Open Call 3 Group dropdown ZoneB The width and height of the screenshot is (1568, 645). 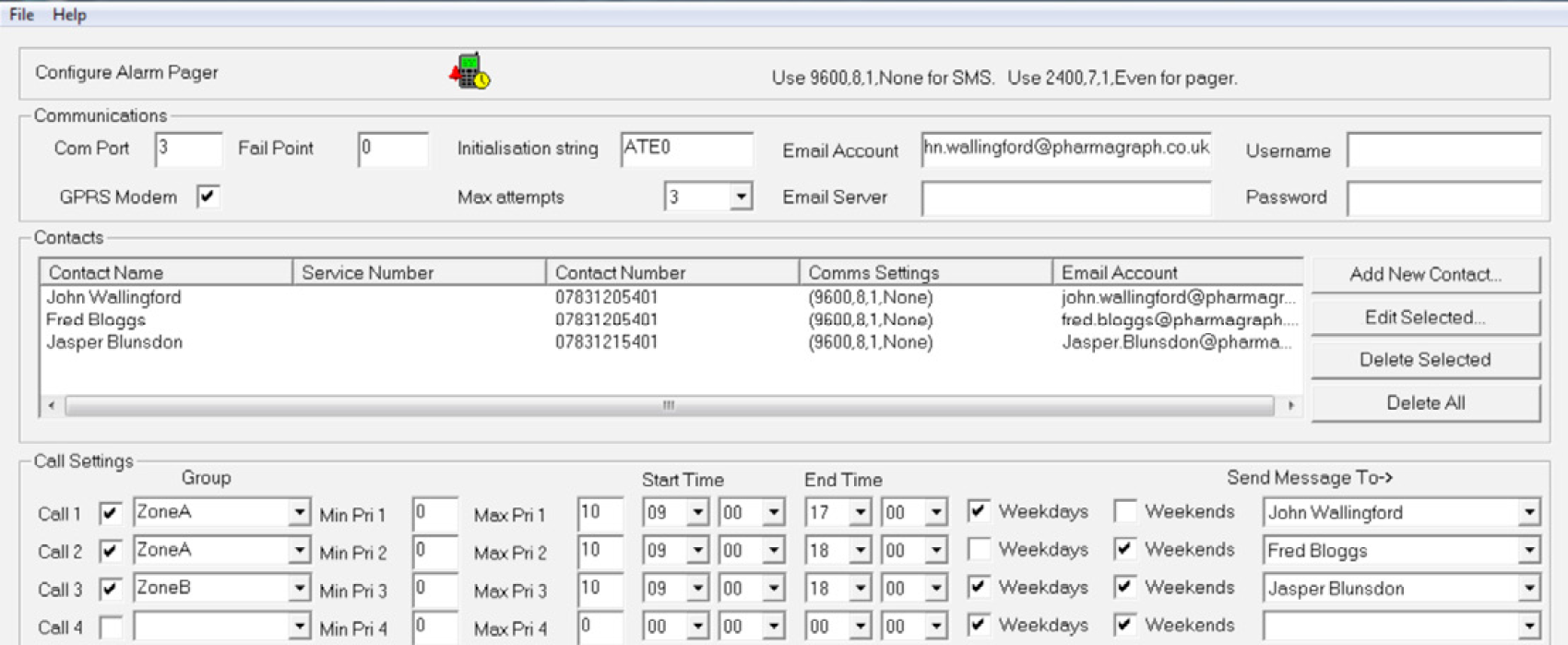pos(299,588)
